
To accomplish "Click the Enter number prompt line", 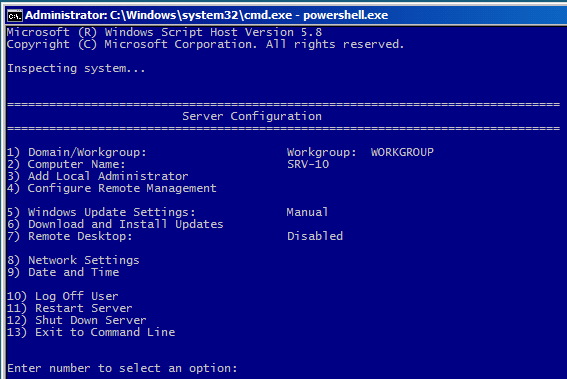I will 122,368.
